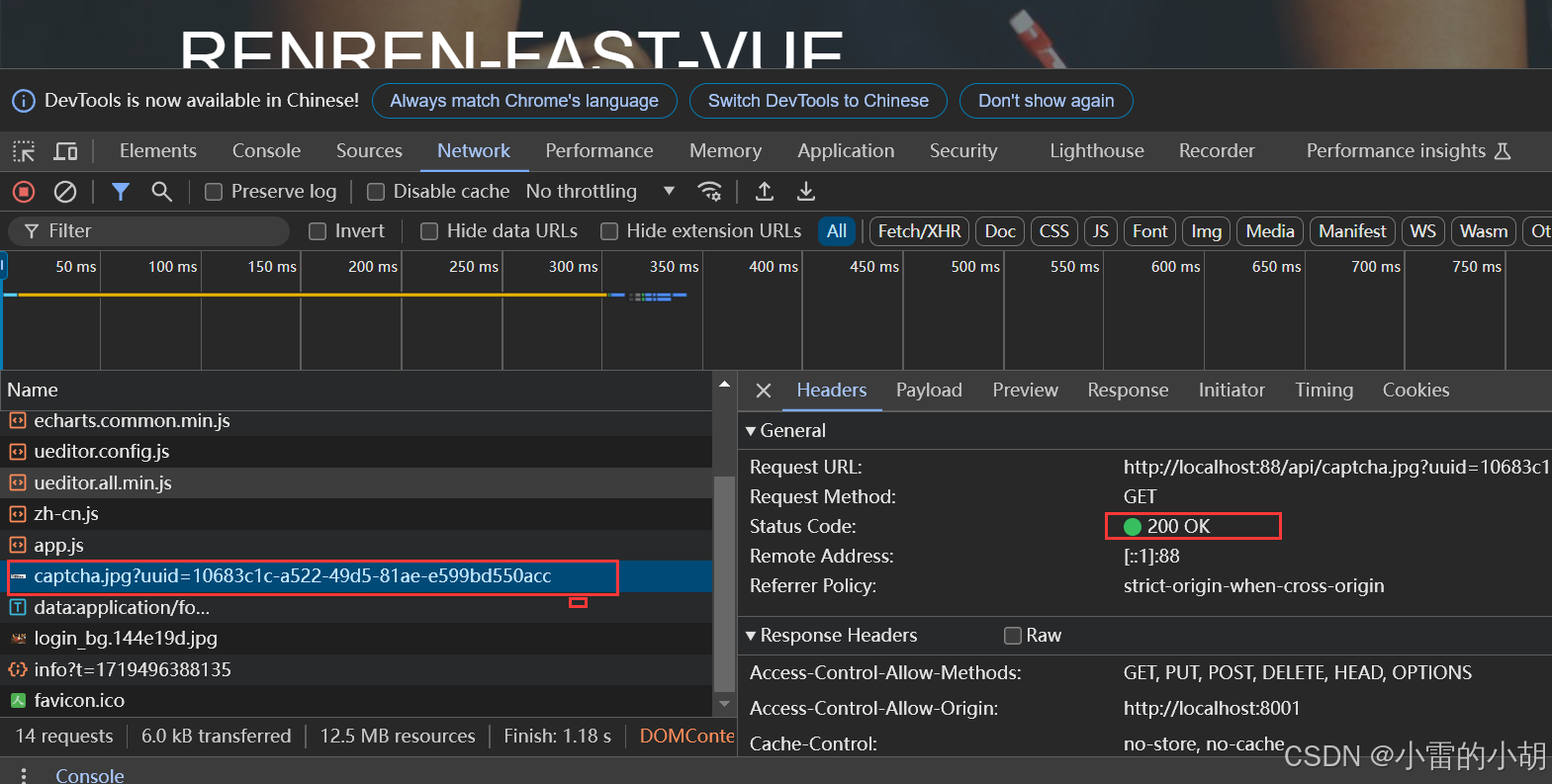Select the Fetch/XHR filter type
Image resolution: width=1552 pixels, height=784 pixels.
919,231
